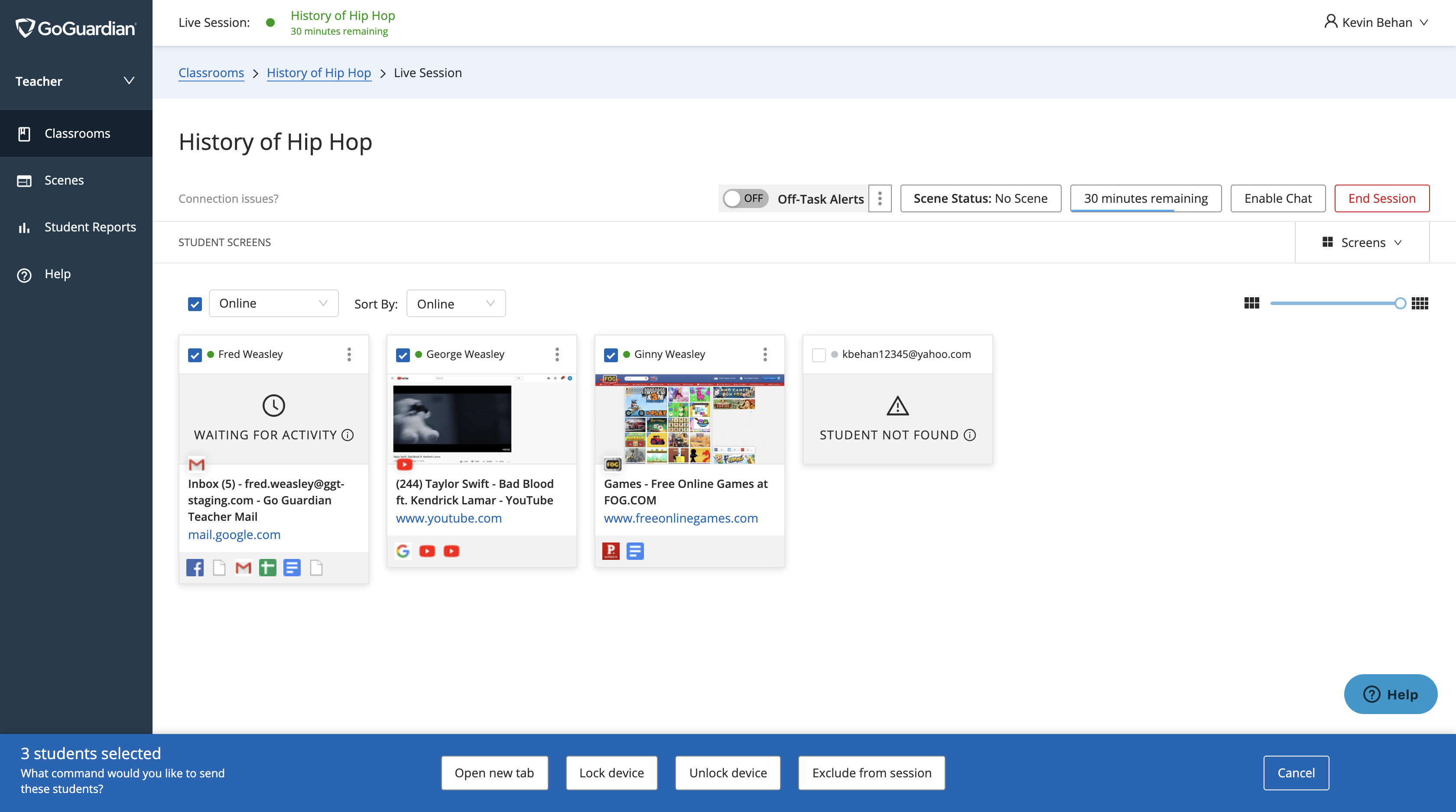Expand the Kevin Behan account menu
This screenshot has height=812, width=1456.
click(x=1377, y=23)
